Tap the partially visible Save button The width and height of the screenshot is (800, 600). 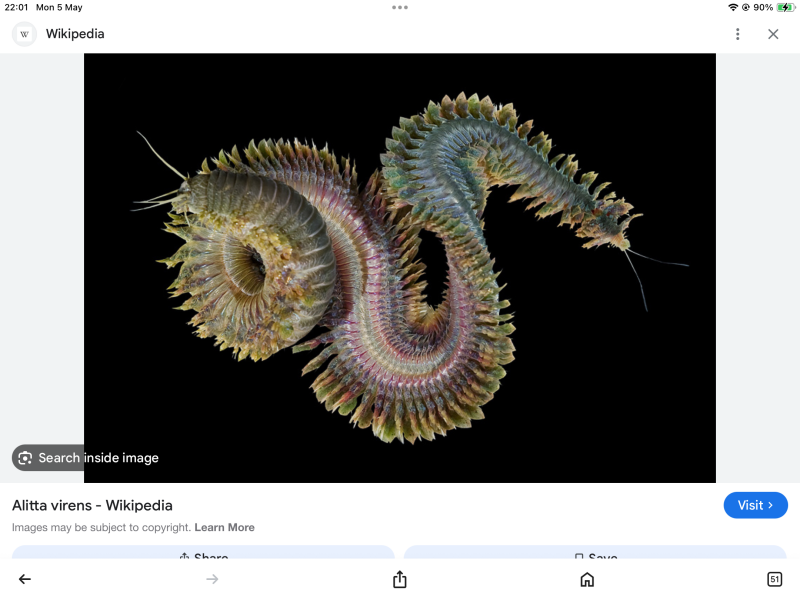pyautogui.click(x=595, y=552)
